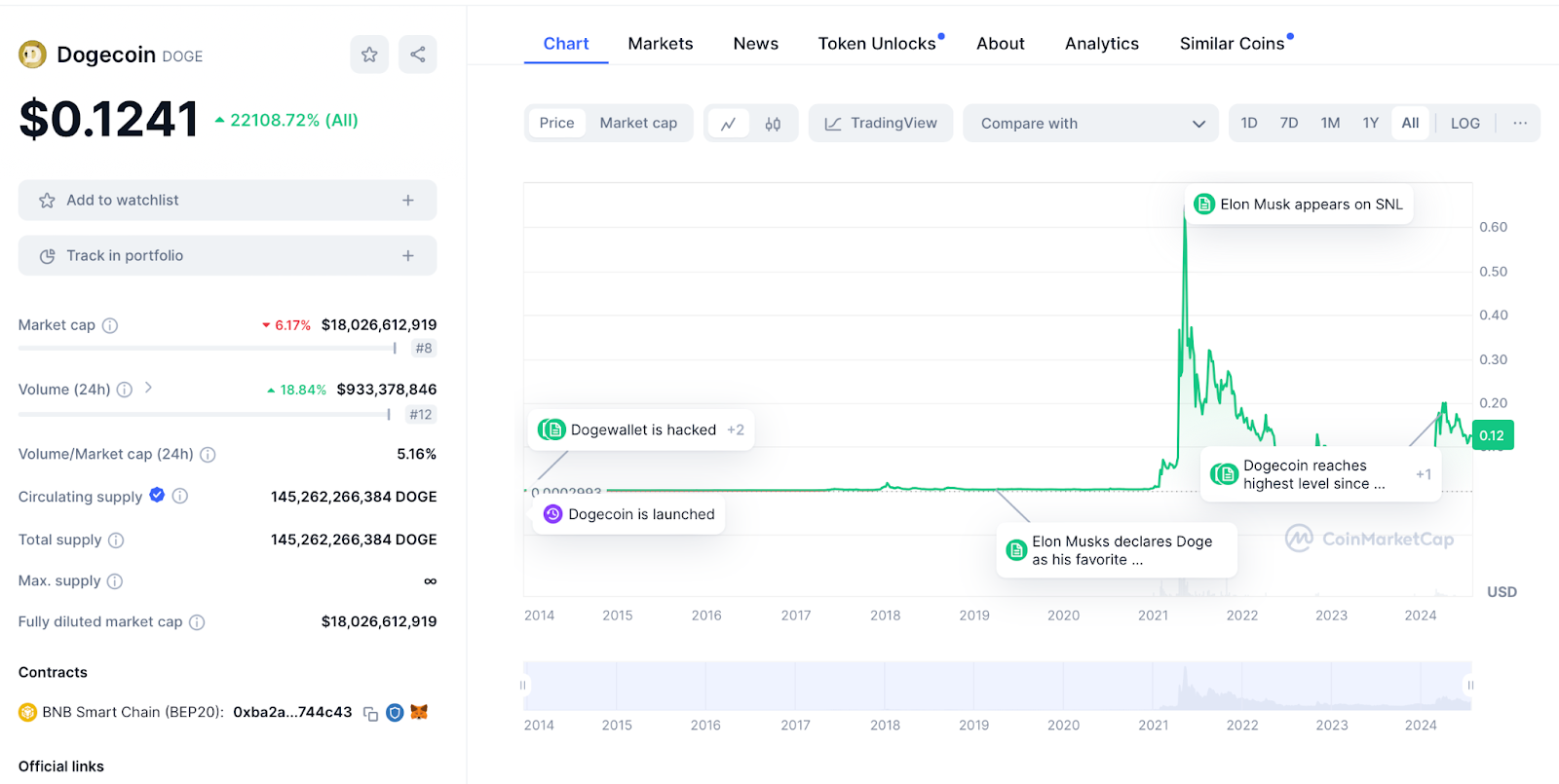This screenshot has height=784, width=1559.
Task: Click the Elon Musk appears on SNL event icon
Action: 1204,205
